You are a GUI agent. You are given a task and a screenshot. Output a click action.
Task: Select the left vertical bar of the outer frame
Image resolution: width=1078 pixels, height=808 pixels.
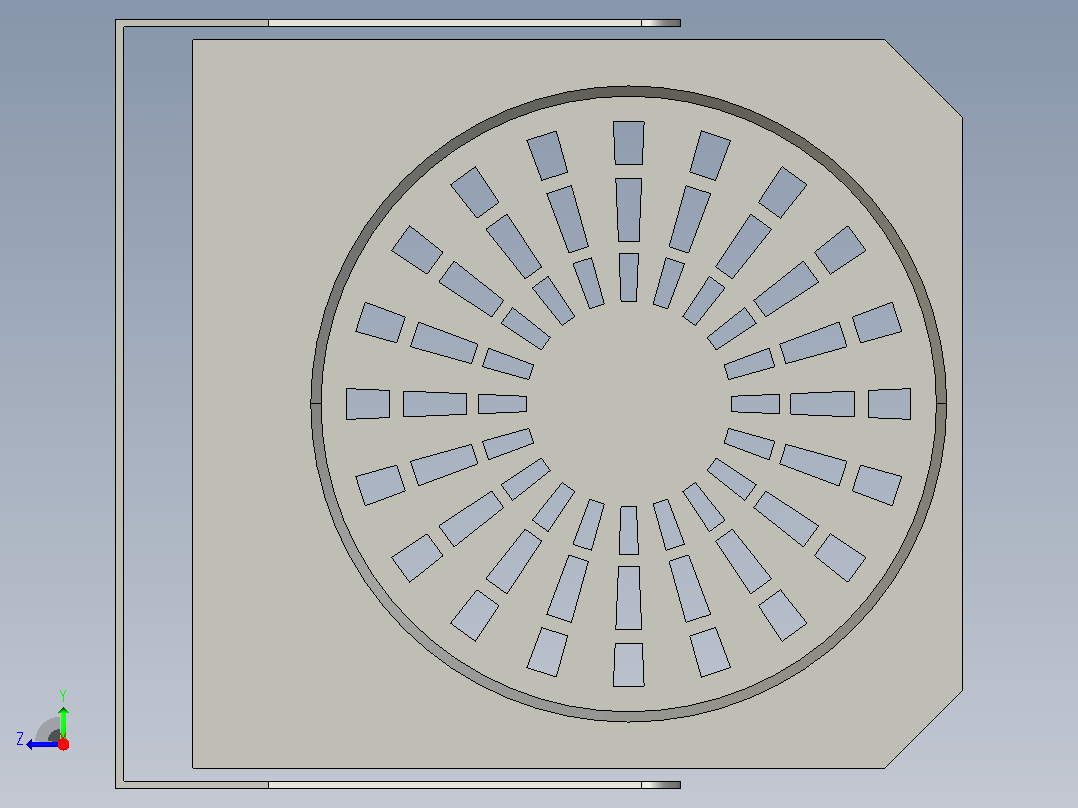tap(120, 404)
